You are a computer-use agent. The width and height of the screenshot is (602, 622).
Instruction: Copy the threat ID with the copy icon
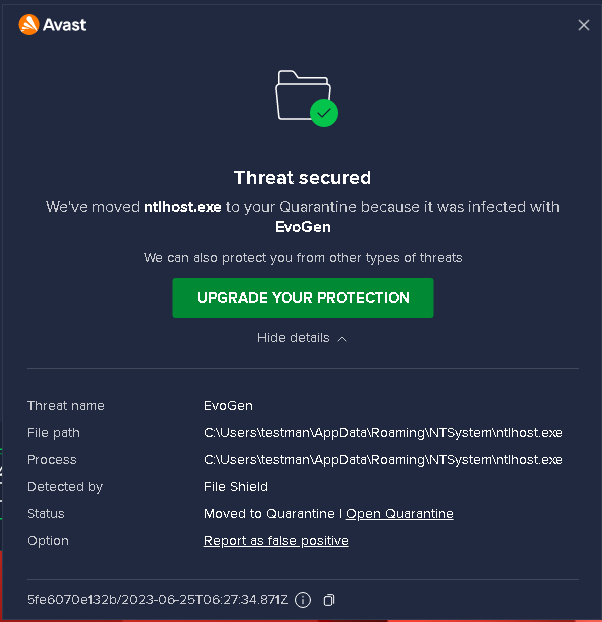pyautogui.click(x=329, y=600)
